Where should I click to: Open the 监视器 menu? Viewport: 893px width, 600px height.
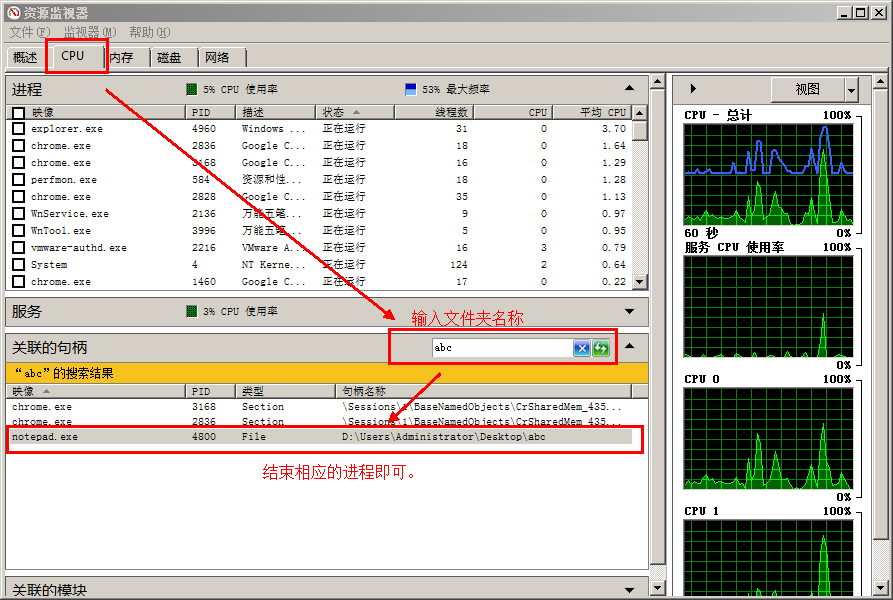(89, 33)
